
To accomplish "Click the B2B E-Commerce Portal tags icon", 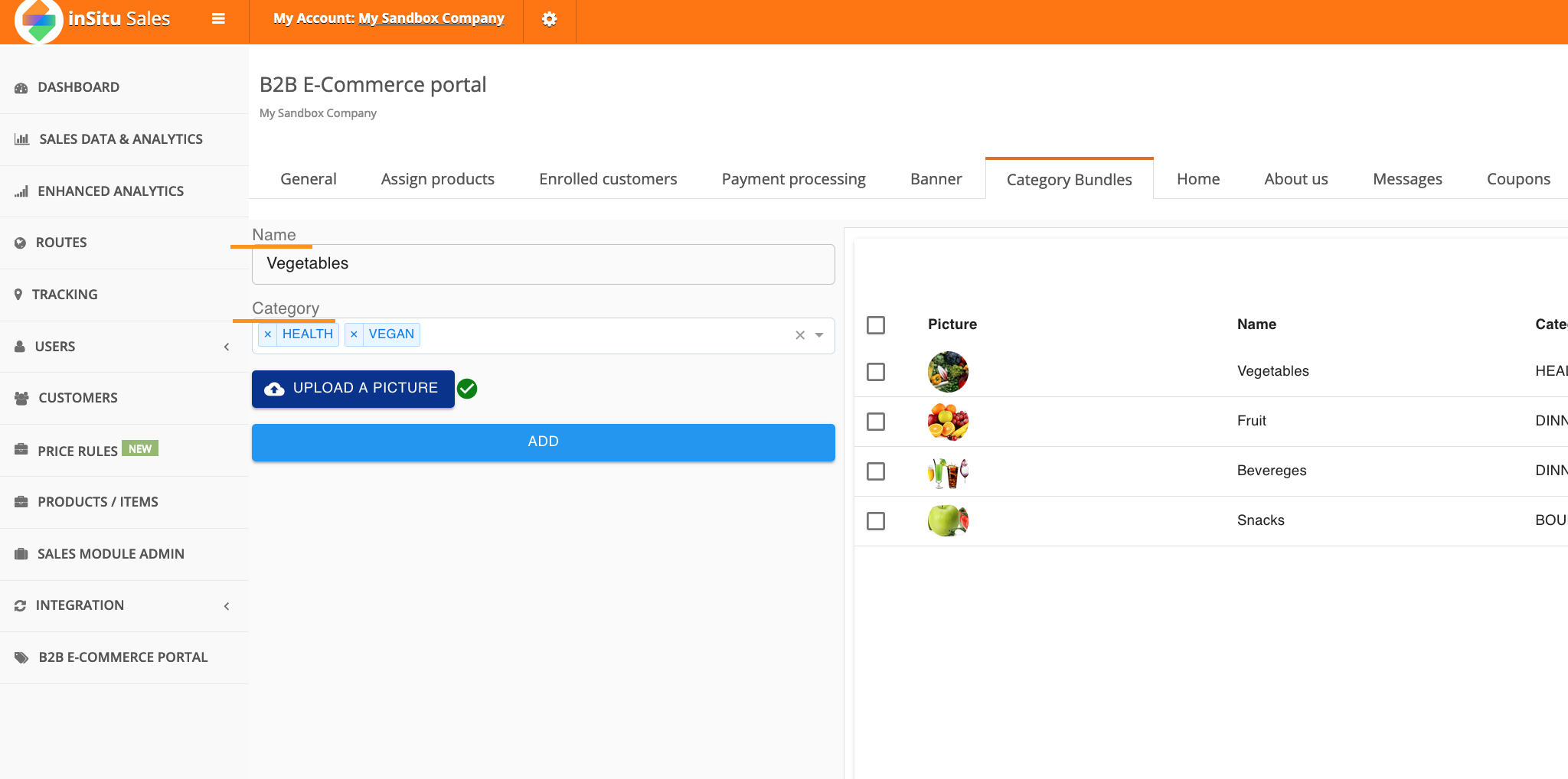I will (21, 658).
